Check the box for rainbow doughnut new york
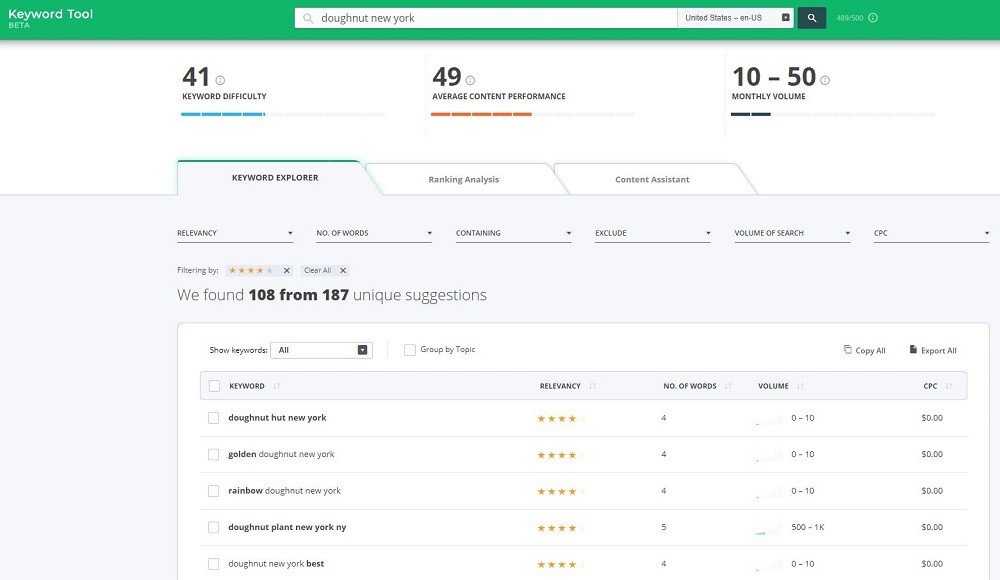 pyautogui.click(x=214, y=491)
